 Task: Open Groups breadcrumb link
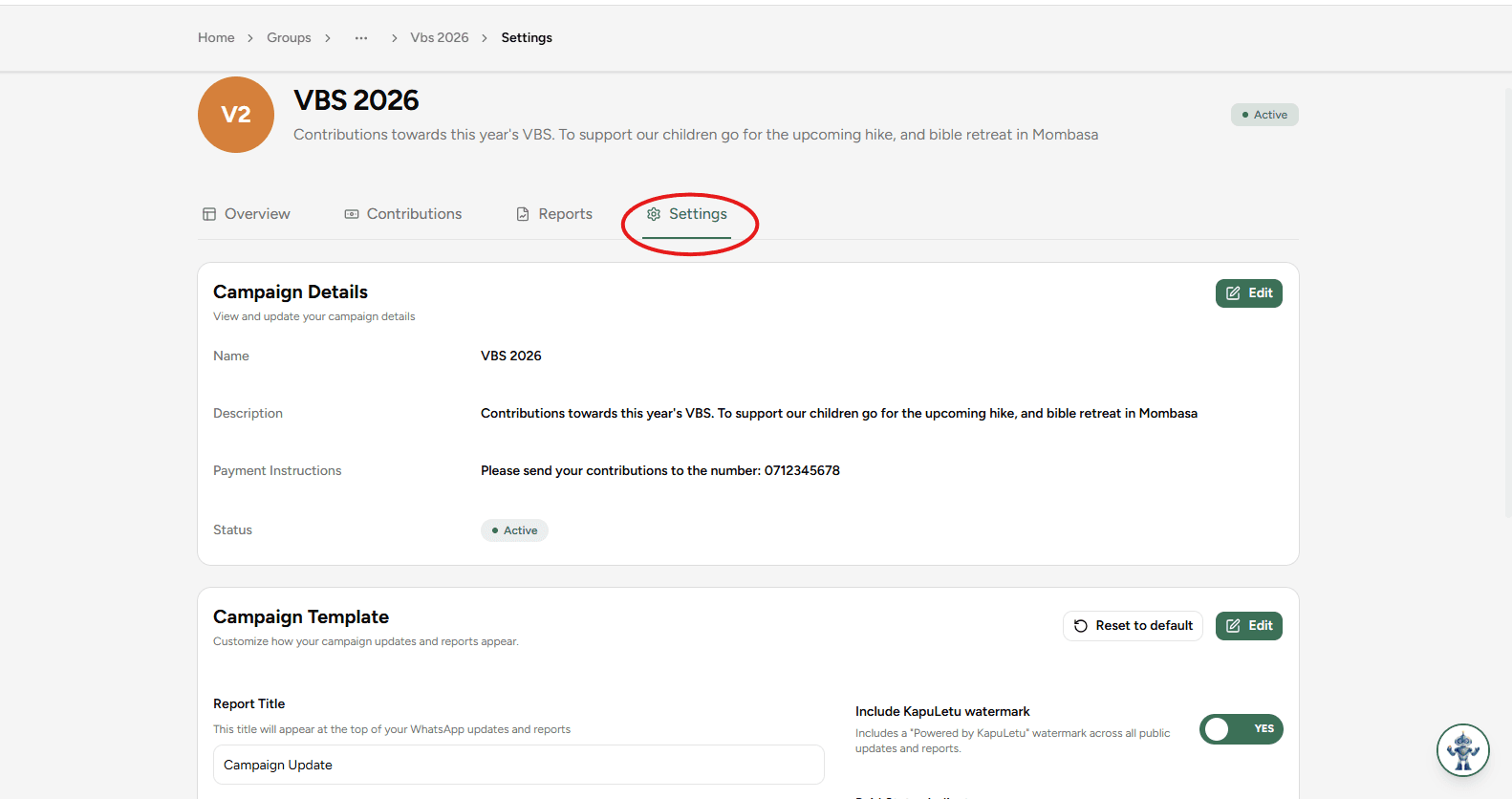(x=289, y=38)
